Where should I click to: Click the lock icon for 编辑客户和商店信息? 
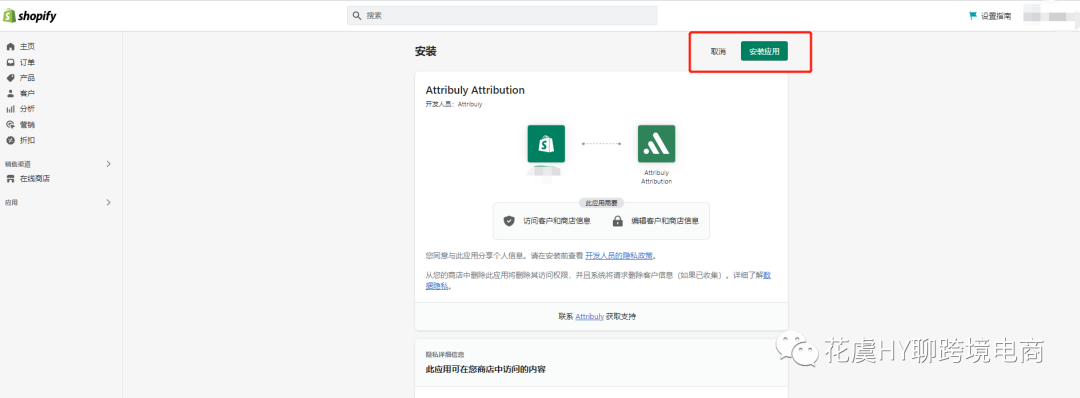pos(618,221)
